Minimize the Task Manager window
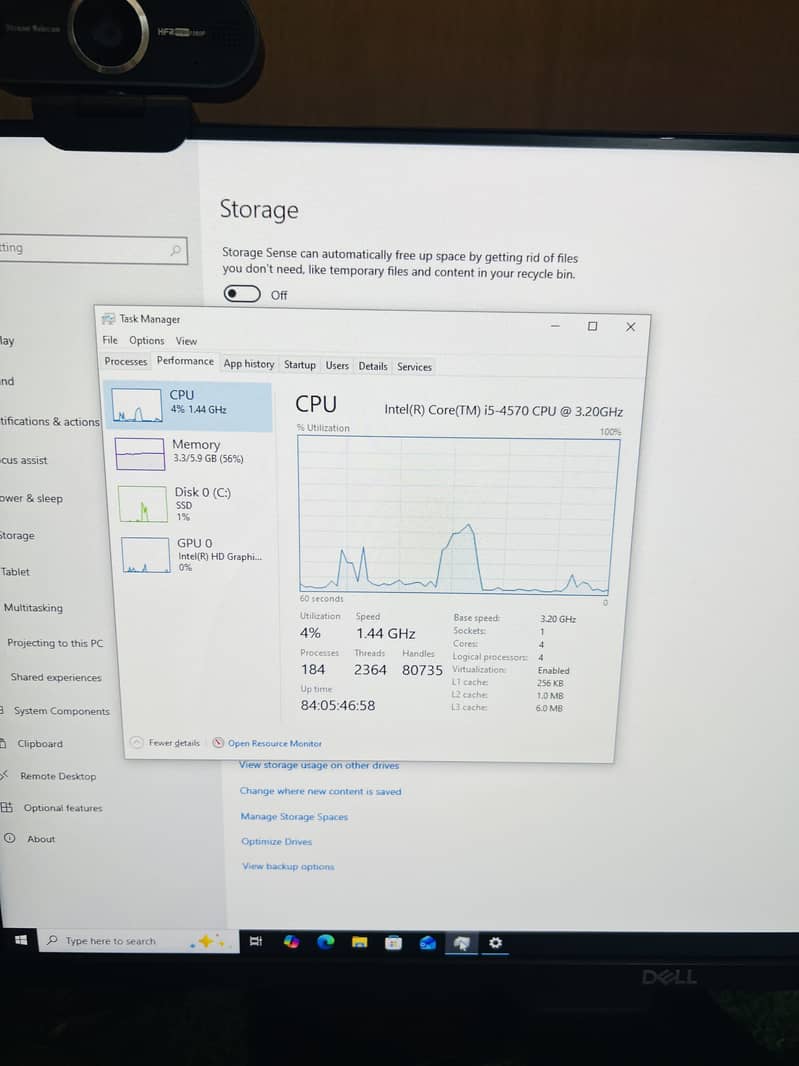This screenshot has width=799, height=1066. pyautogui.click(x=555, y=326)
